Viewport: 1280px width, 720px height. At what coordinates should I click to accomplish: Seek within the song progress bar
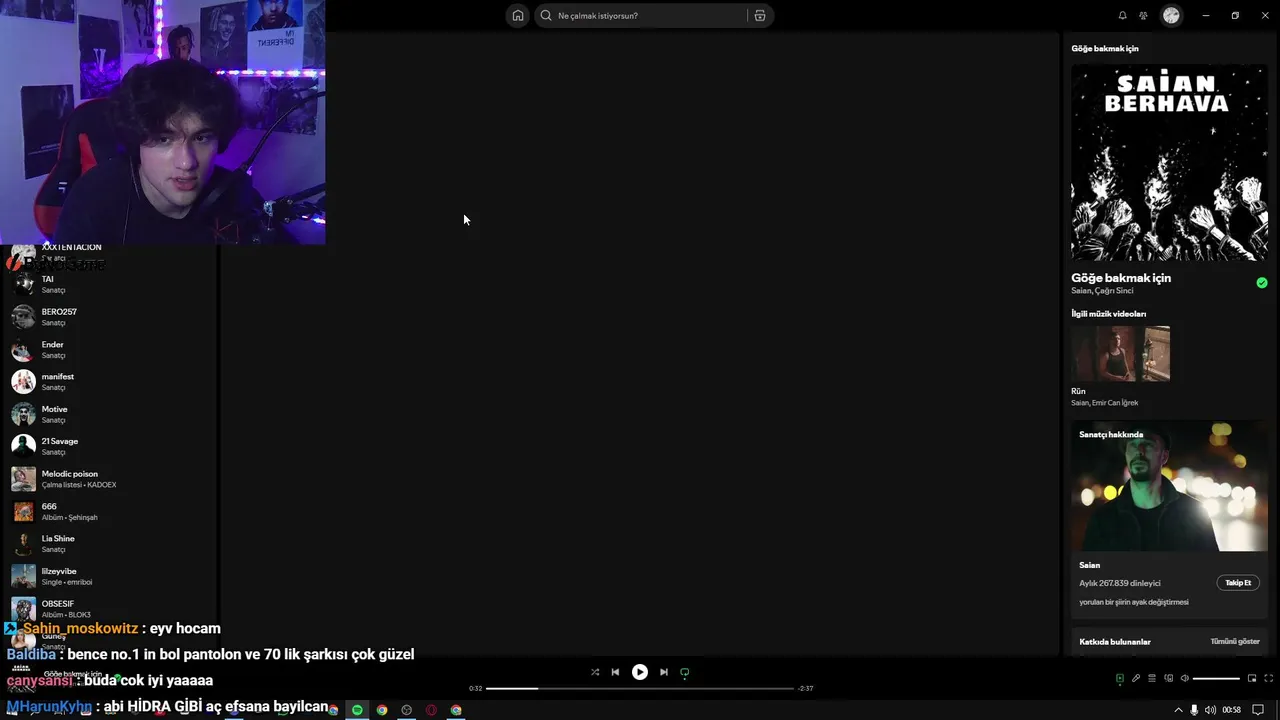(x=640, y=688)
